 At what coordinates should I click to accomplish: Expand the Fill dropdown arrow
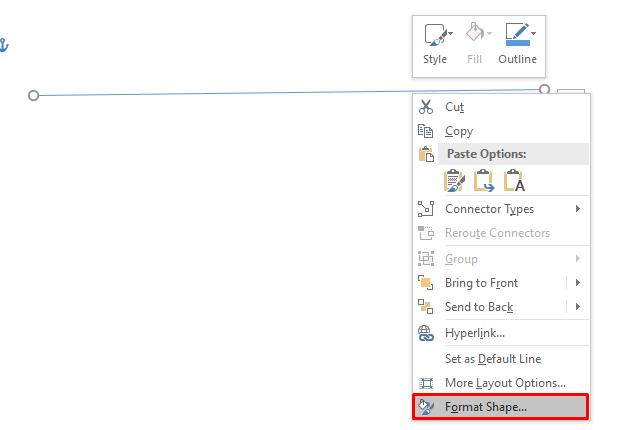[489, 33]
